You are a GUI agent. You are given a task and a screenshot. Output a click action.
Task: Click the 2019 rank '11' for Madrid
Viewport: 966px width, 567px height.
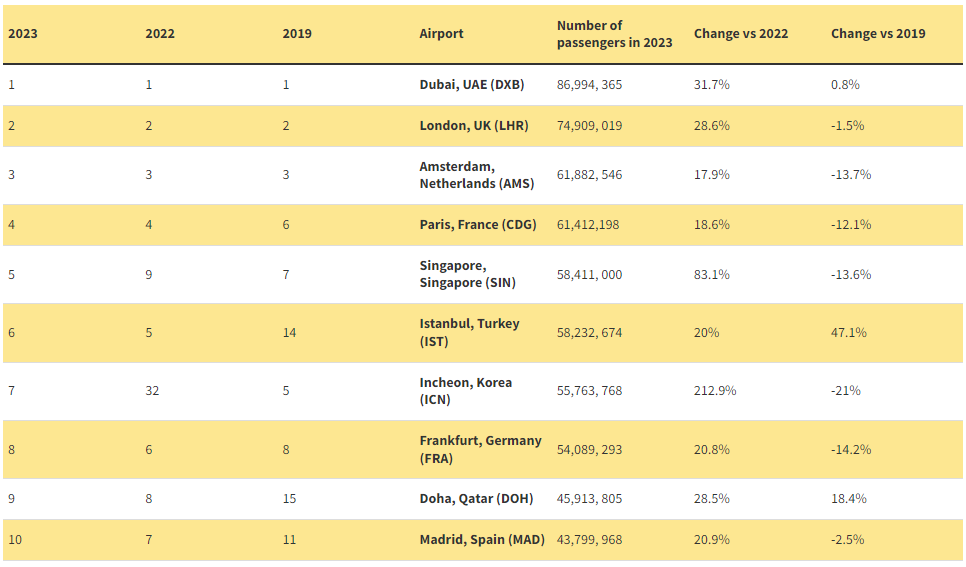point(290,540)
